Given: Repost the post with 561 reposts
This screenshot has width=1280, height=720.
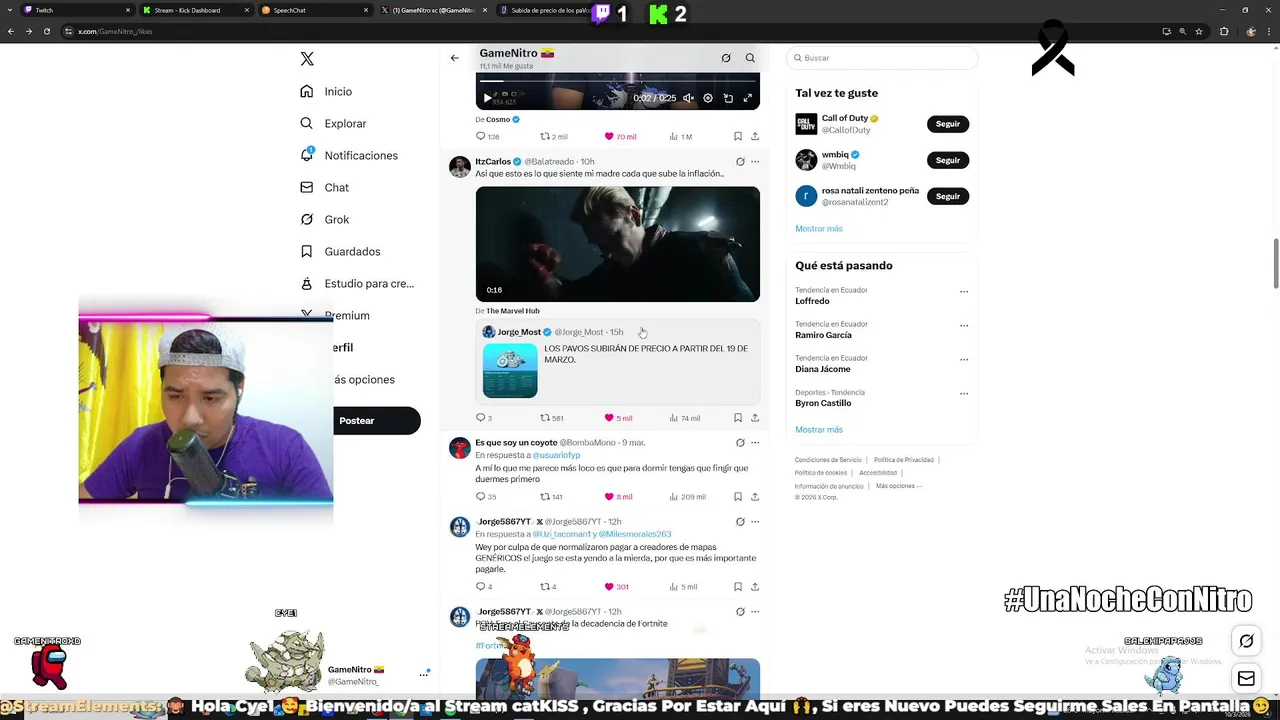Looking at the screenshot, I should point(552,418).
